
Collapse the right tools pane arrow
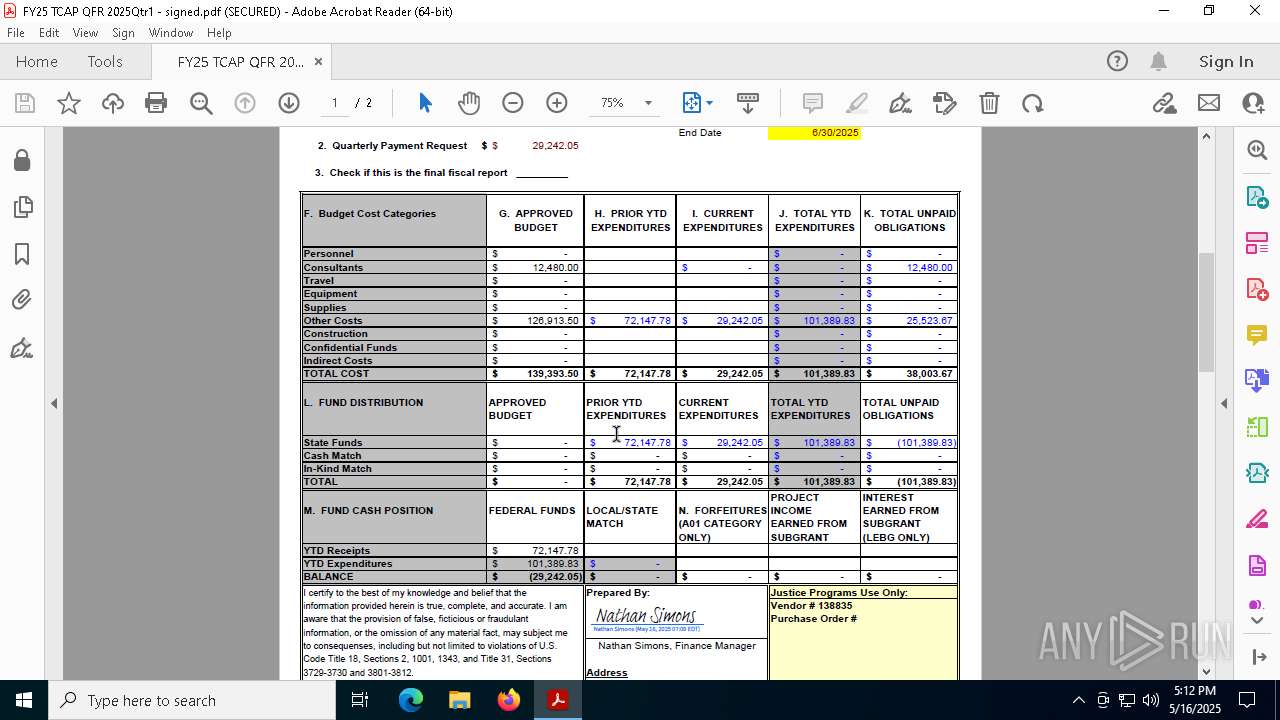(x=1224, y=403)
